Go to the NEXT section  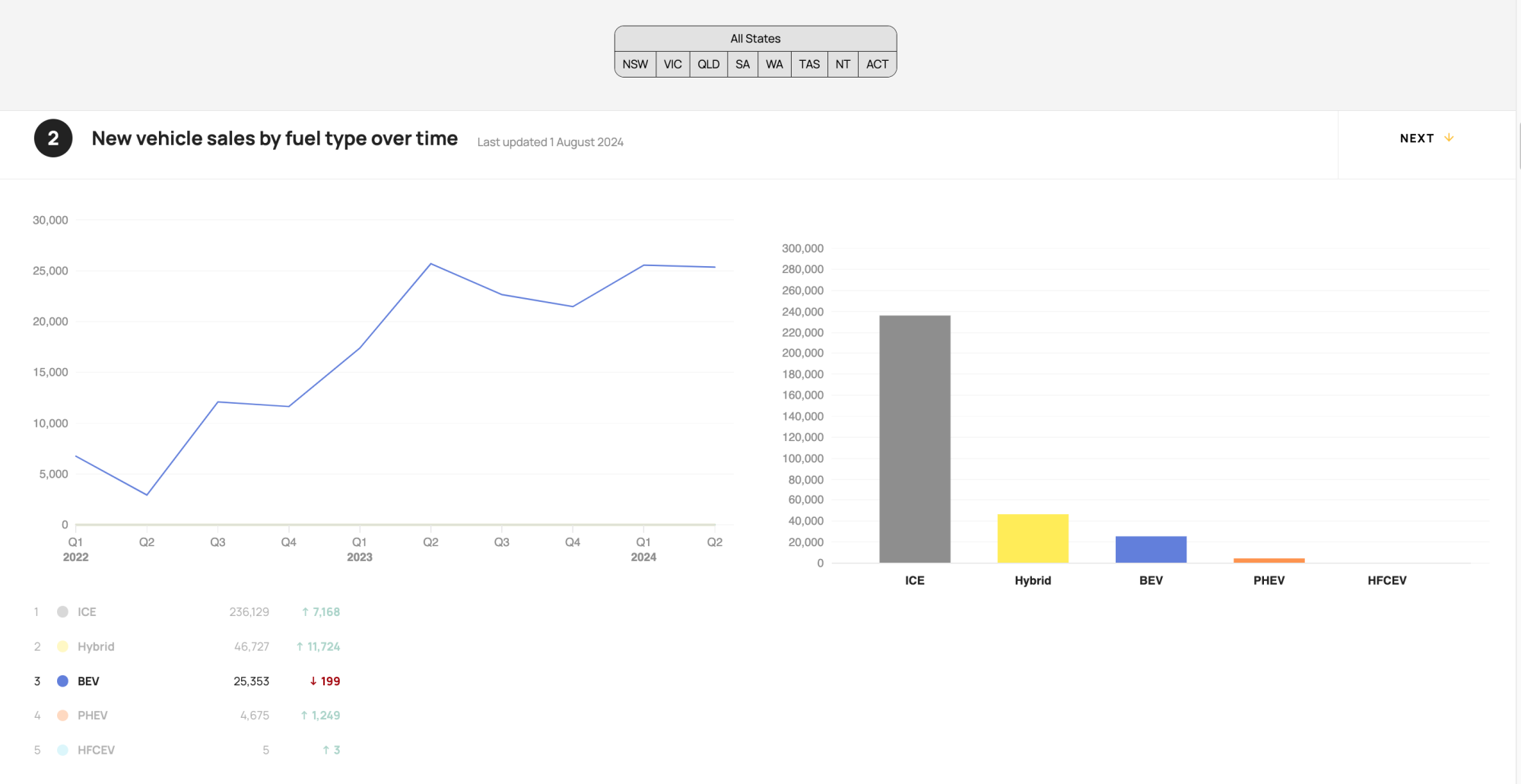pos(1427,138)
